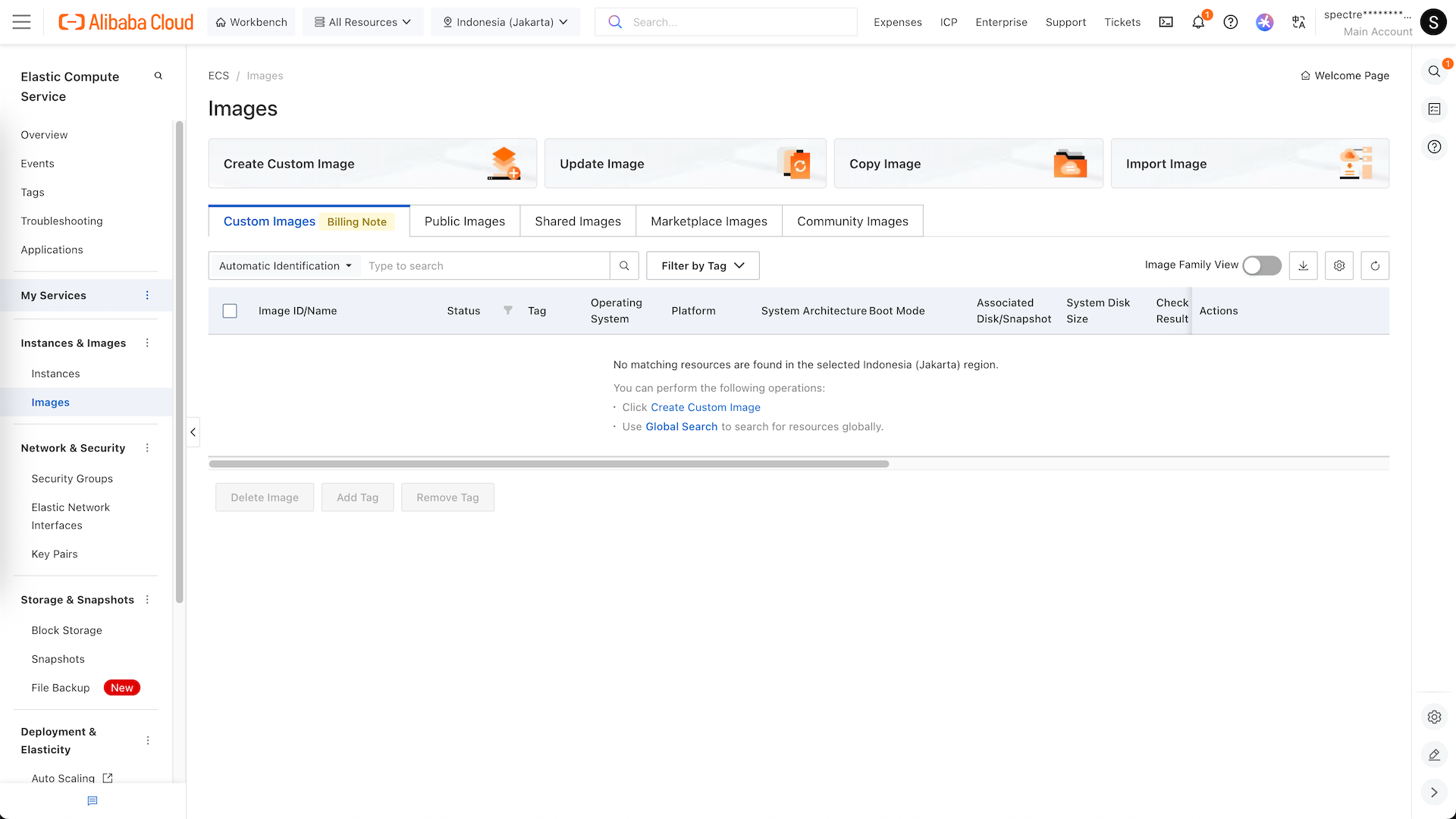This screenshot has width=1456, height=819.
Task: Download the image list export icon
Action: (1303, 265)
